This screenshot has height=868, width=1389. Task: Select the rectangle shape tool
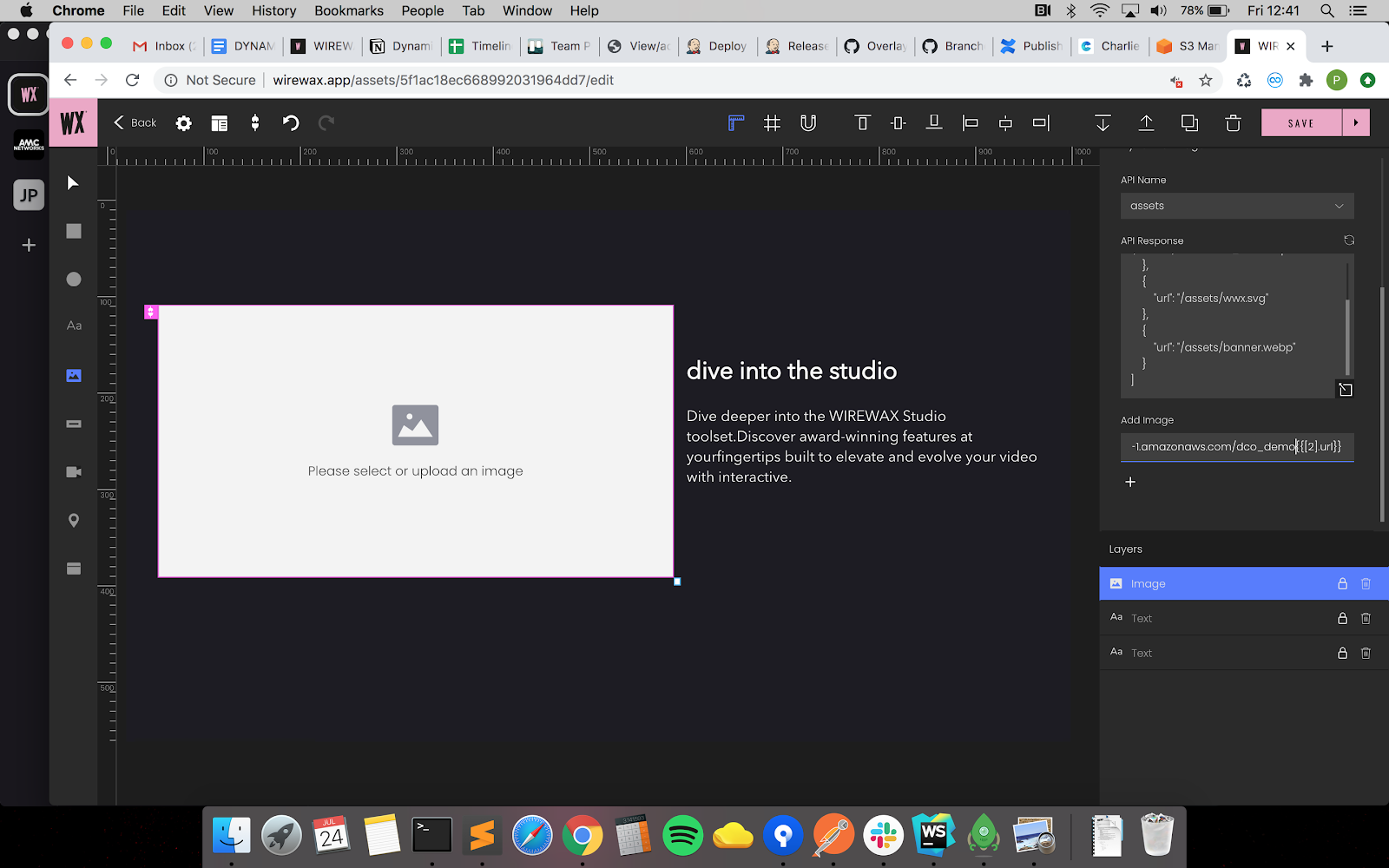pyautogui.click(x=74, y=231)
